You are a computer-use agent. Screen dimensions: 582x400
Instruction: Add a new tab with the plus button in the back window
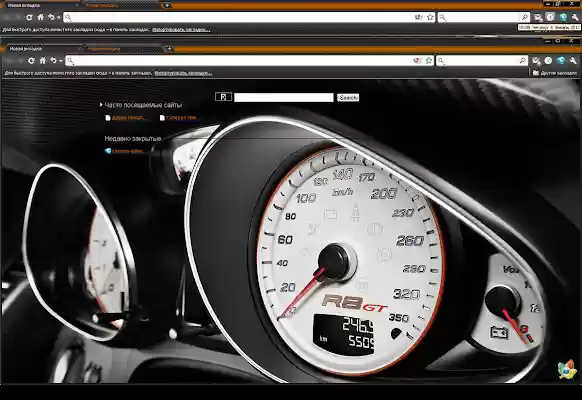pos(167,6)
